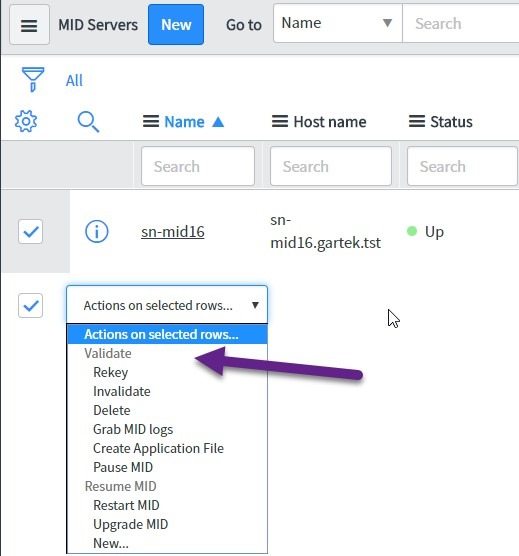Viewport: 519px width, 556px height.
Task: Toggle the select-all checkbox beside the actions
Action: pos(30,305)
